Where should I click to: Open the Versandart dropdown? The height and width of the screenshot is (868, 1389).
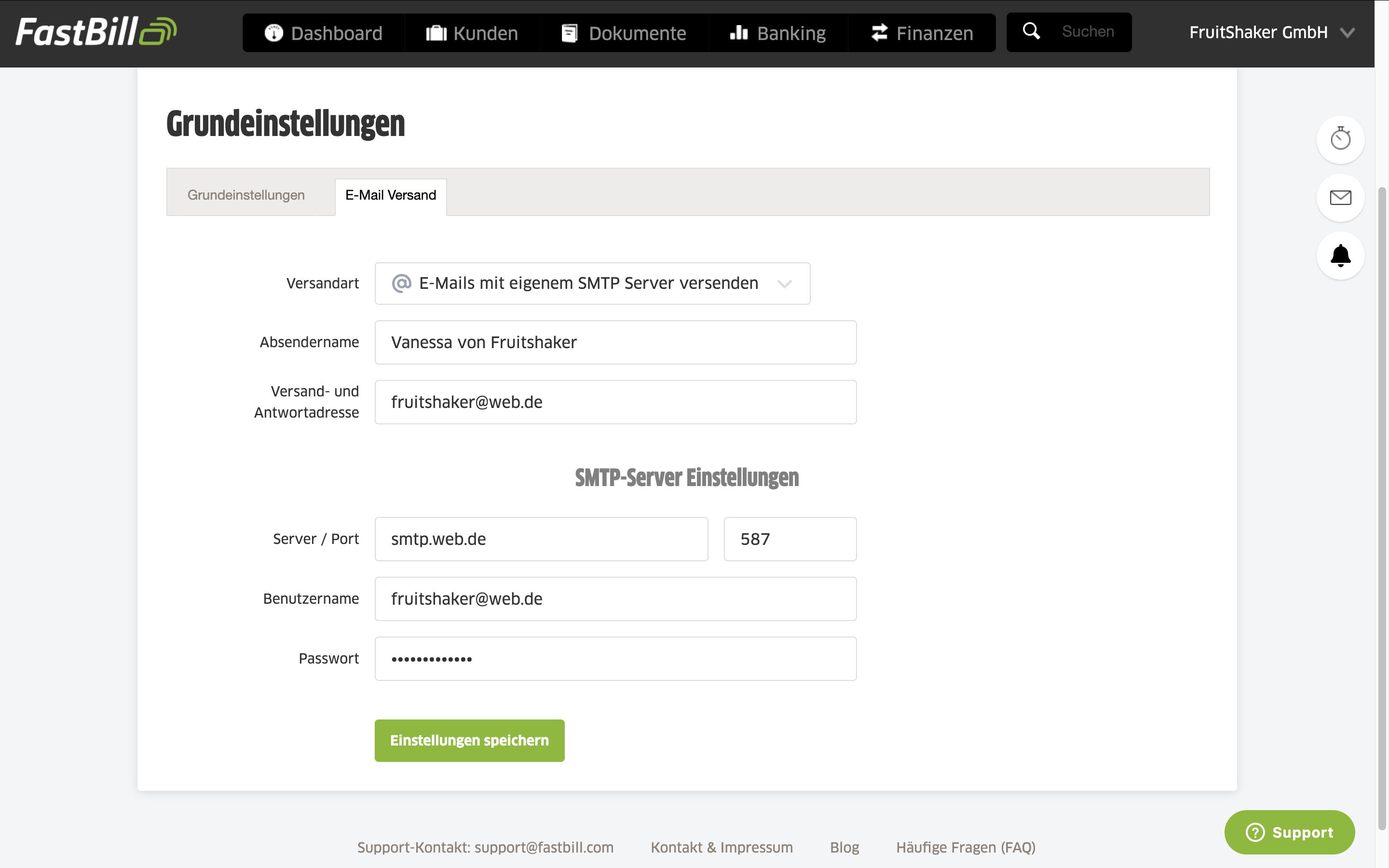click(592, 284)
